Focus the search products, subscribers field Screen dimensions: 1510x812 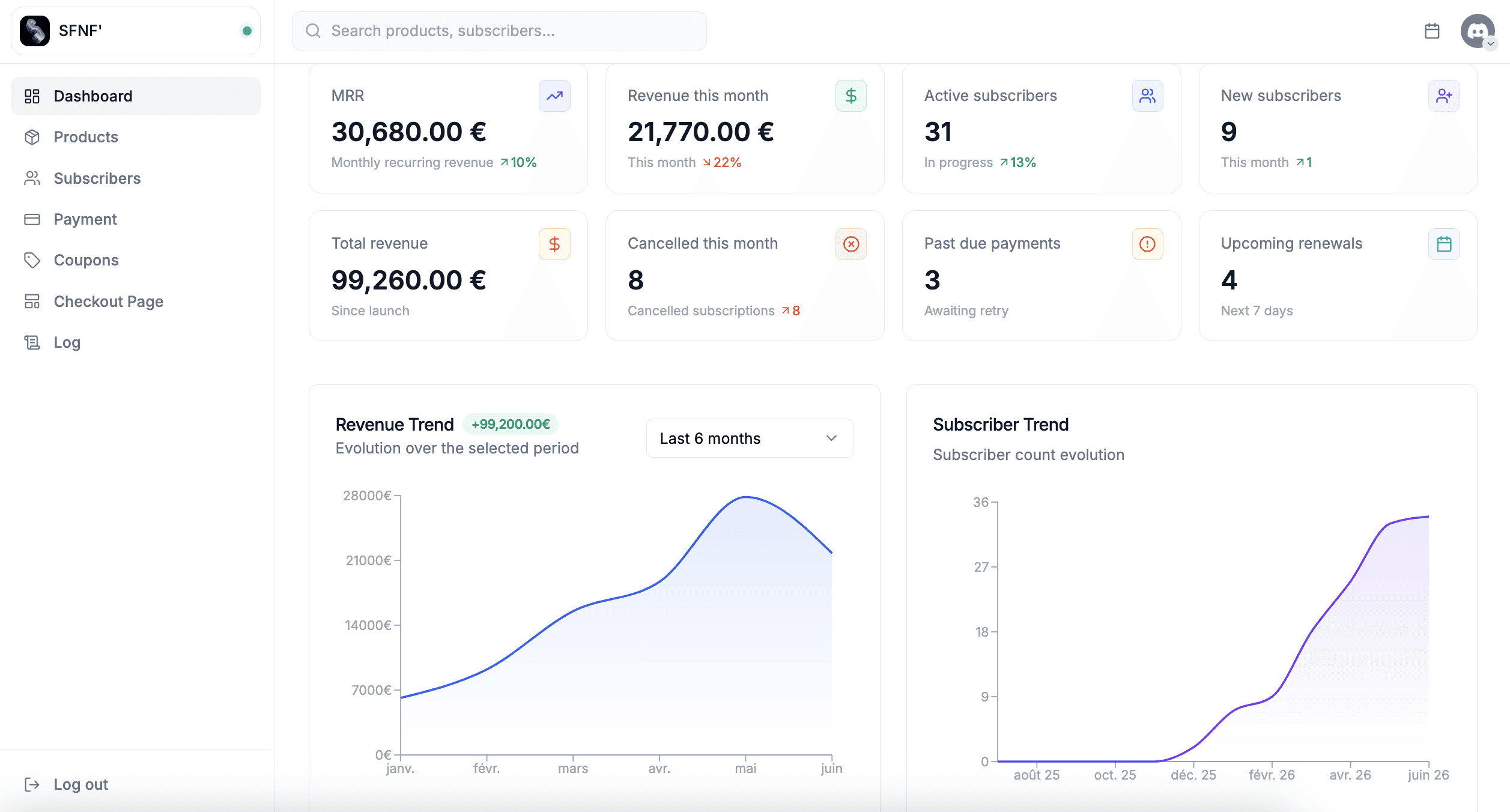[499, 31]
